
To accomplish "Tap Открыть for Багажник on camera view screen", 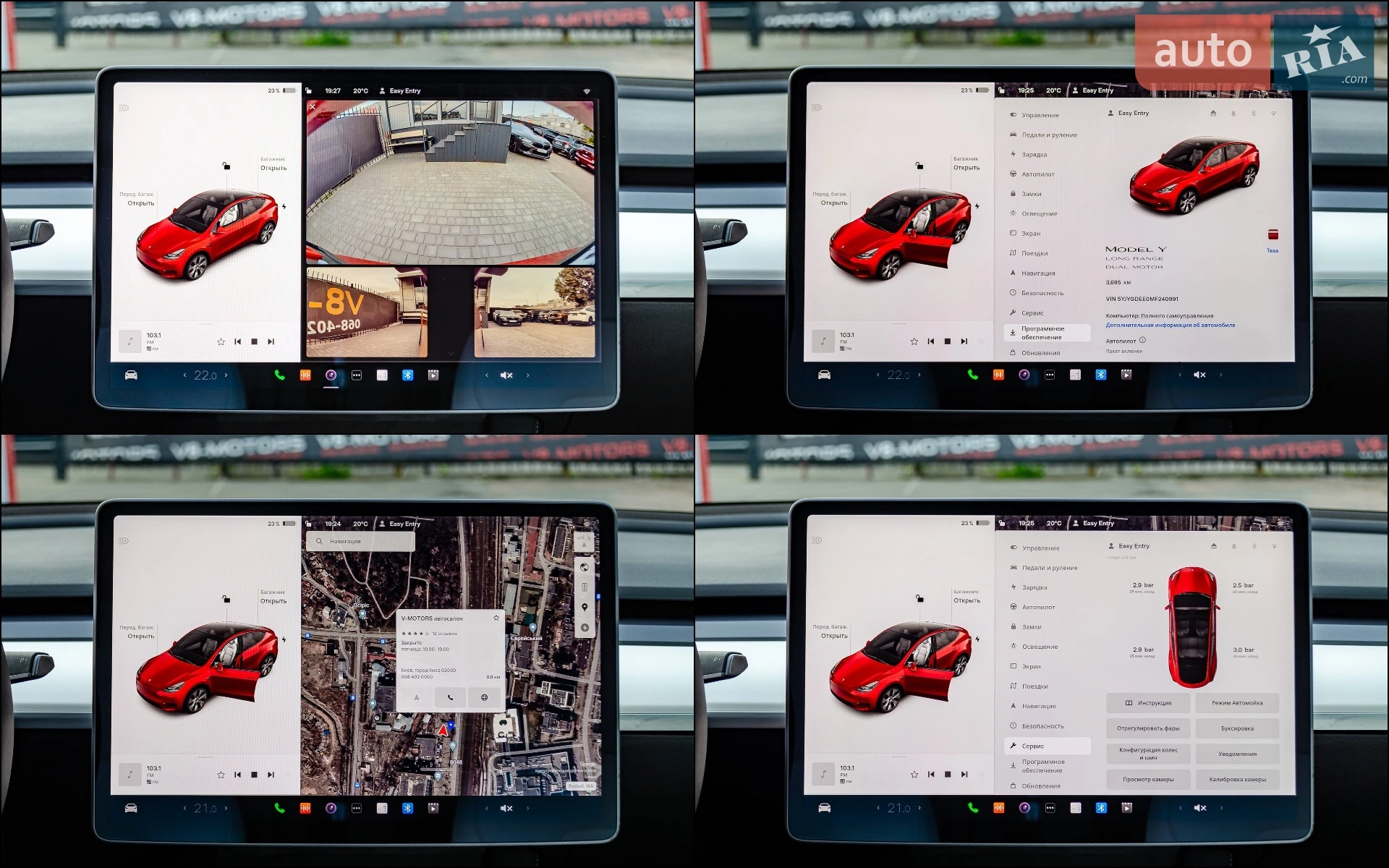I will (273, 168).
